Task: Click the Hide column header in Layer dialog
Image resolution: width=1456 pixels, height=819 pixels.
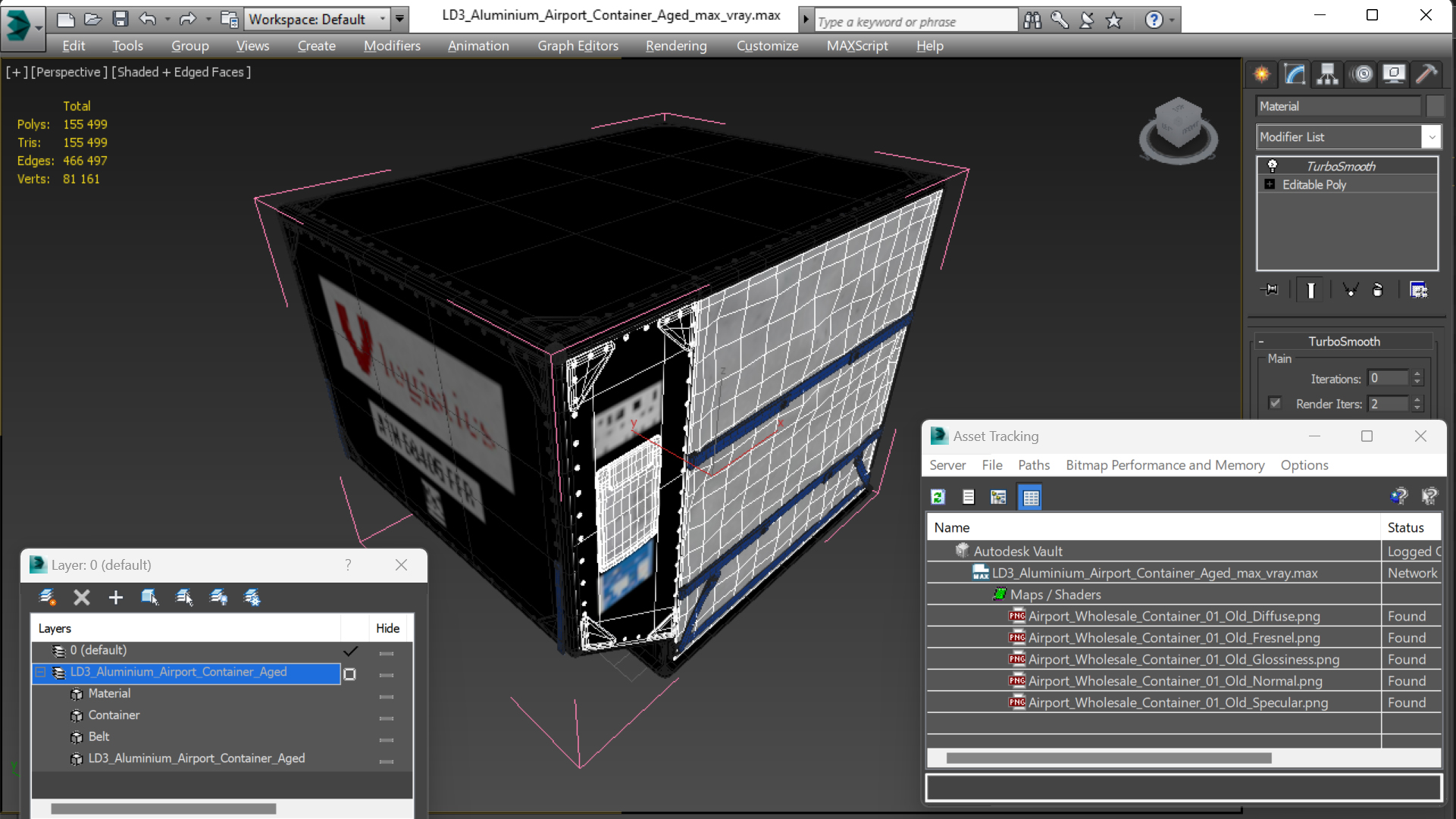Action: pyautogui.click(x=387, y=628)
